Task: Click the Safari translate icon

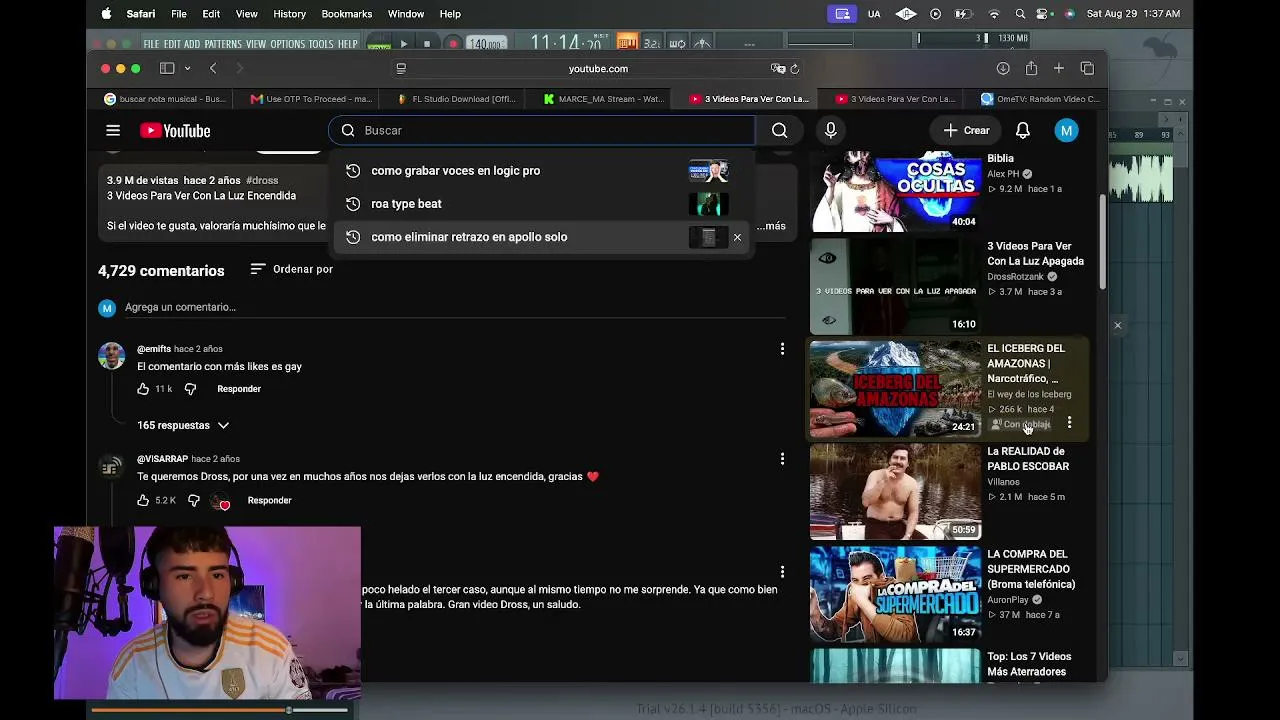Action: tap(778, 68)
